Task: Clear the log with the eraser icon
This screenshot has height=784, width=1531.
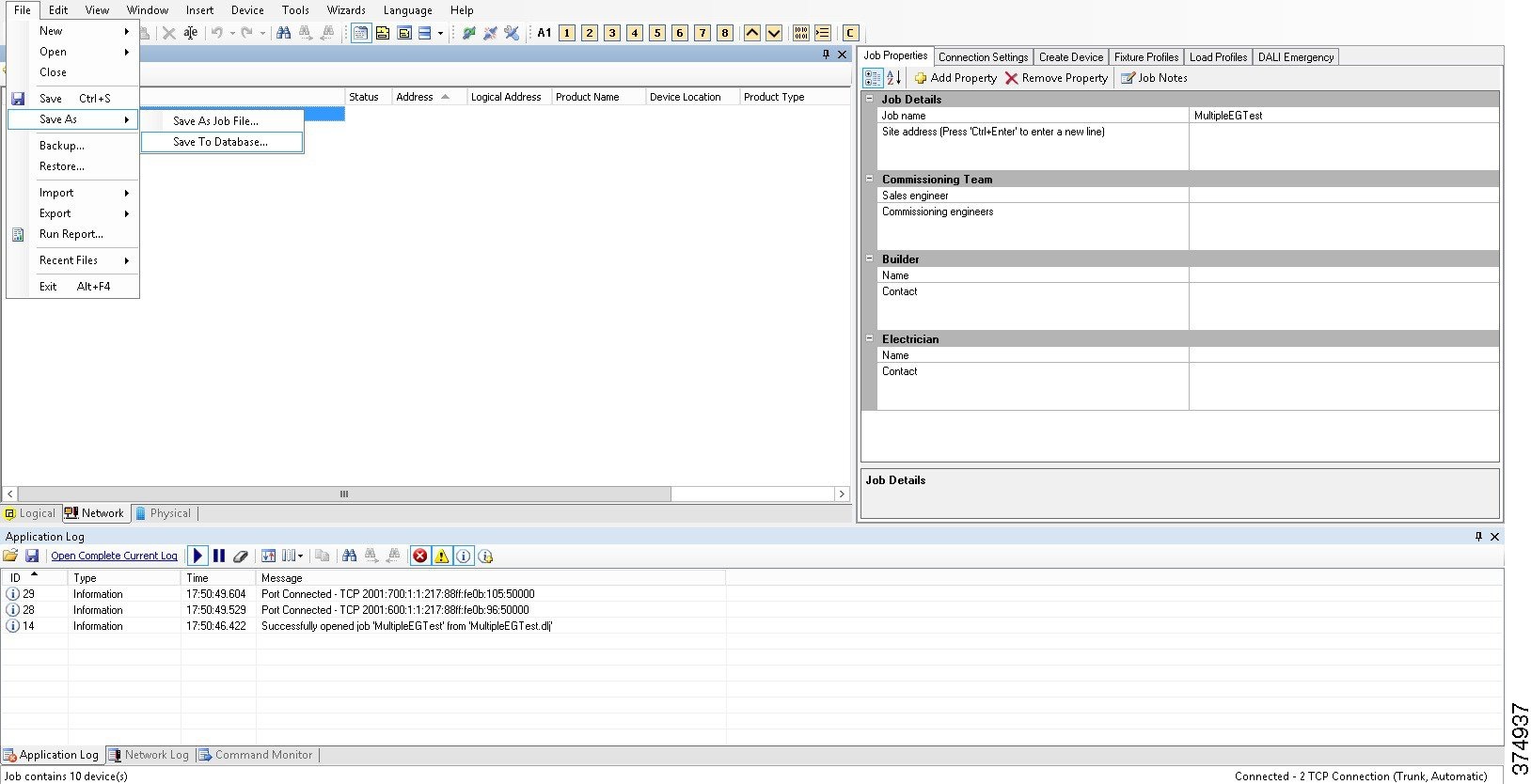Action: point(241,556)
